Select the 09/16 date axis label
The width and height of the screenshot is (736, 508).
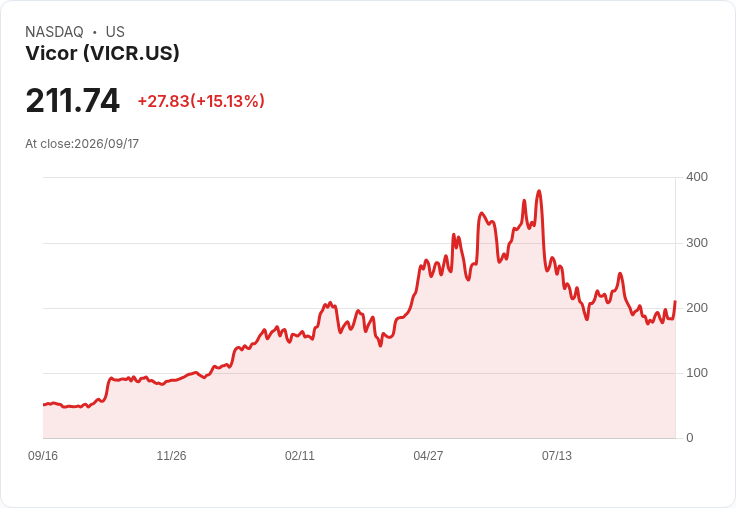[x=43, y=455]
